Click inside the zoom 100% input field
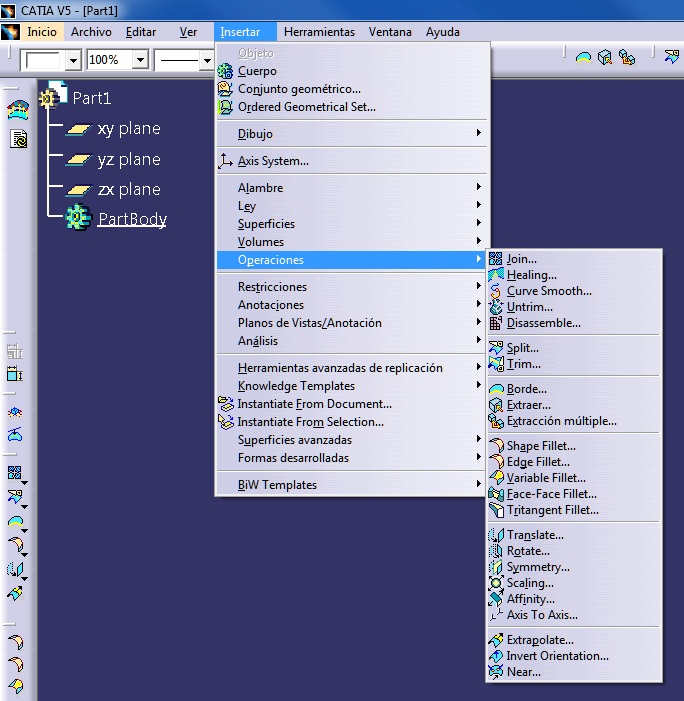684x701 pixels. (x=110, y=59)
